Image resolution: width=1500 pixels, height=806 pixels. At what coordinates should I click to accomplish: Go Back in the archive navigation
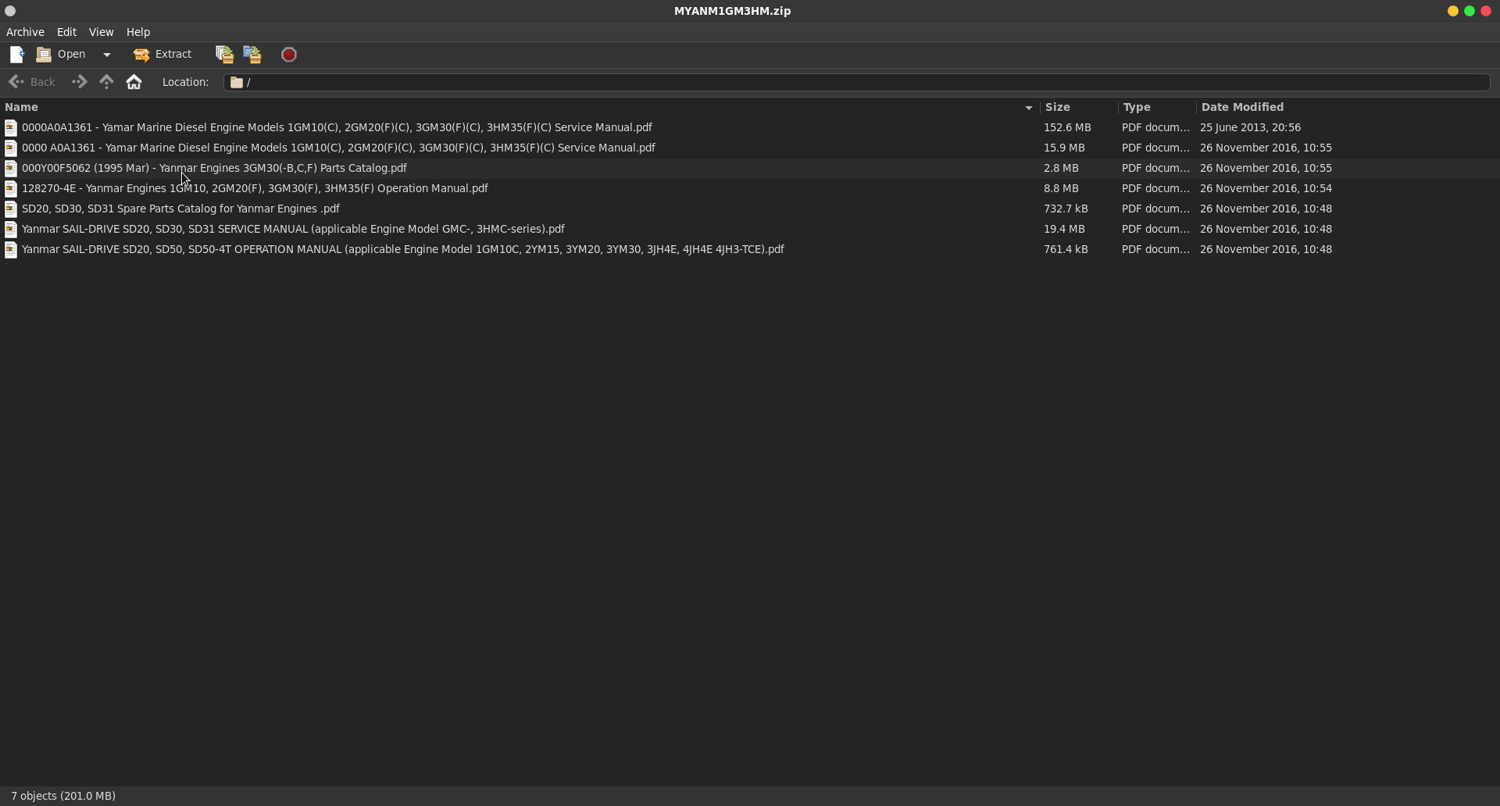32,82
